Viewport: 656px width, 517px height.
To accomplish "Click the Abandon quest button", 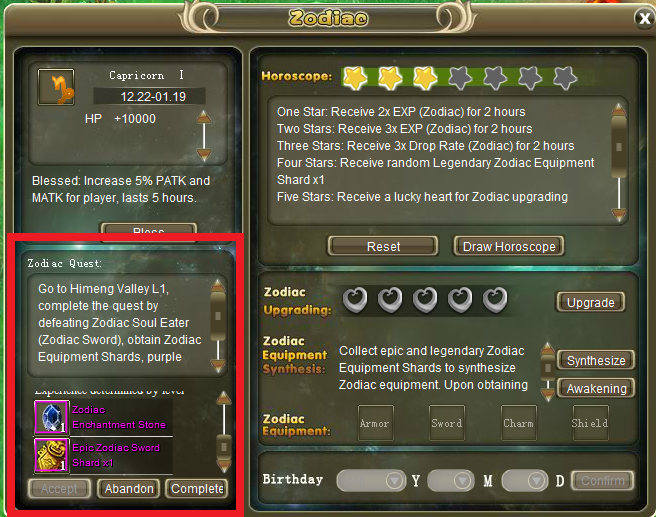I will [x=128, y=489].
